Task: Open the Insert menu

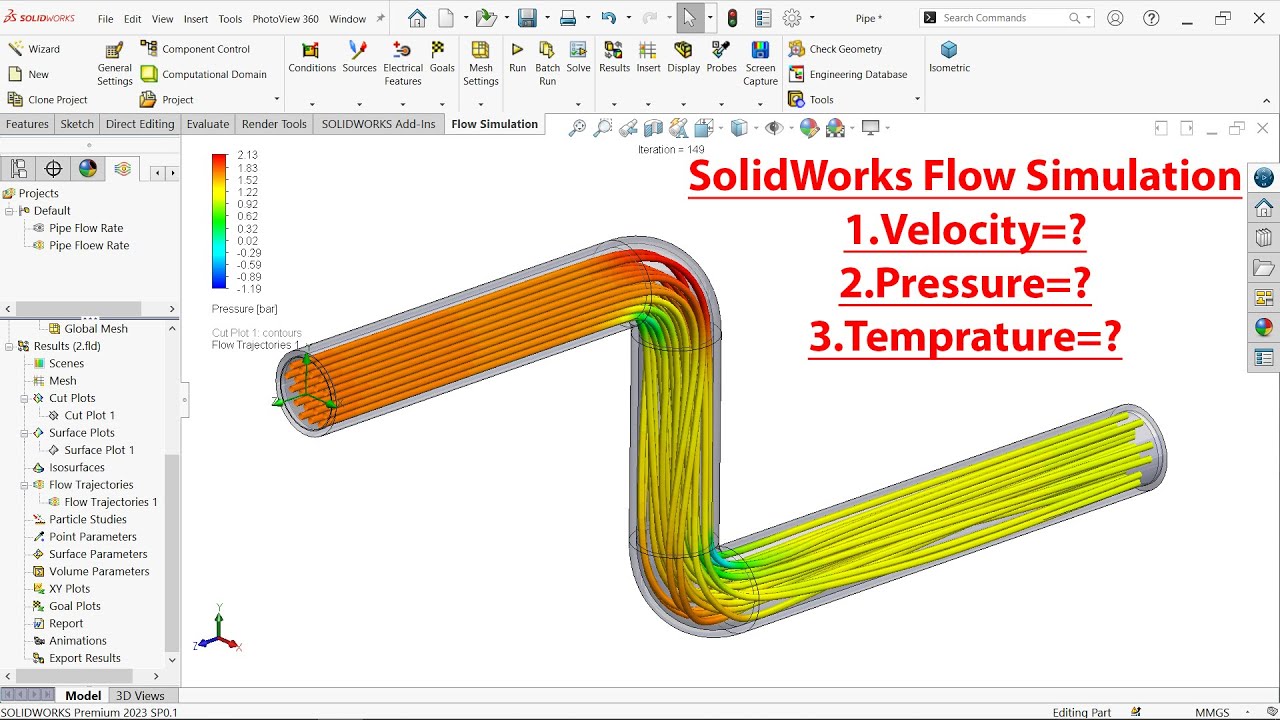Action: pos(196,18)
